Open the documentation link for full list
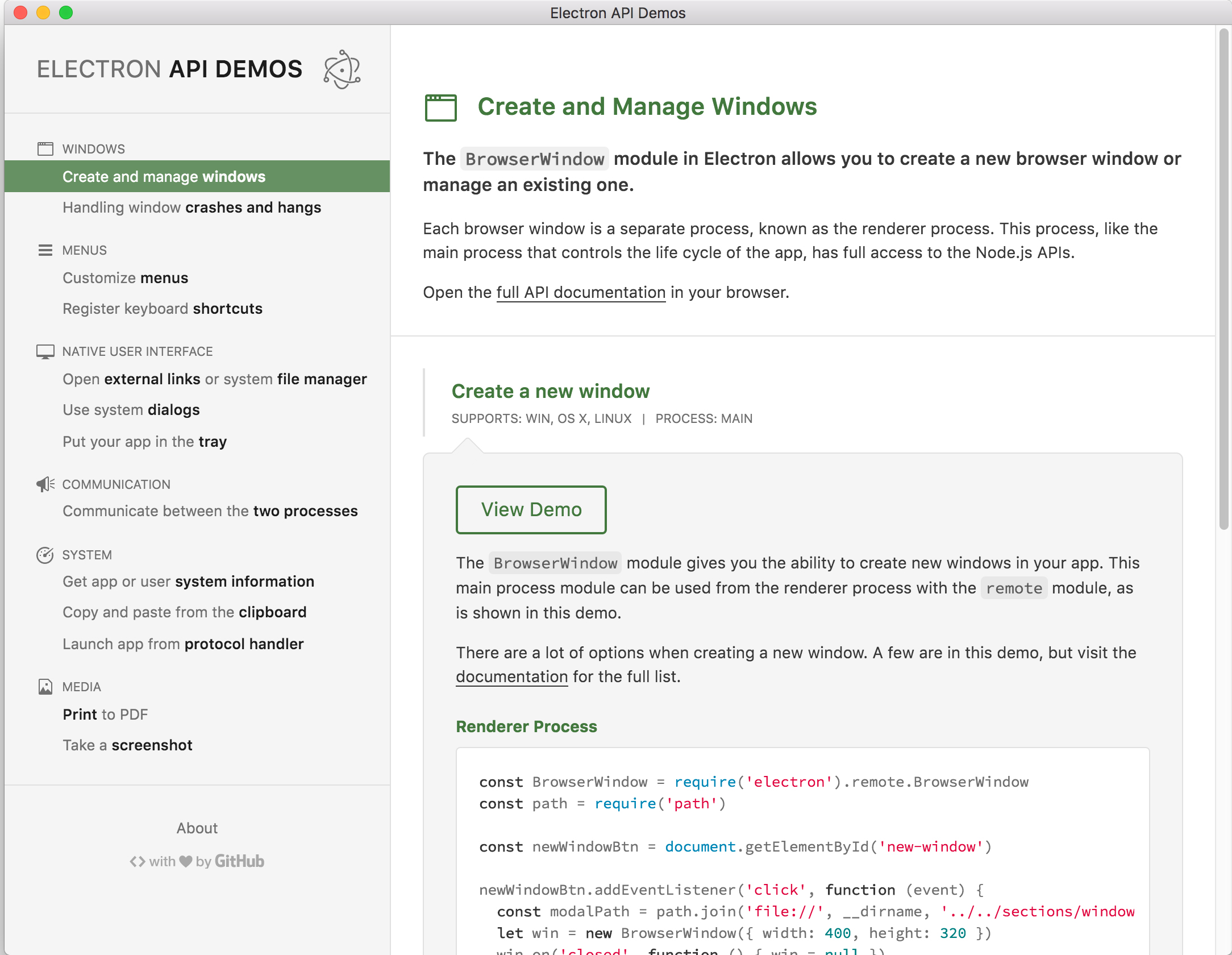The height and width of the screenshot is (955, 1232). click(x=512, y=676)
